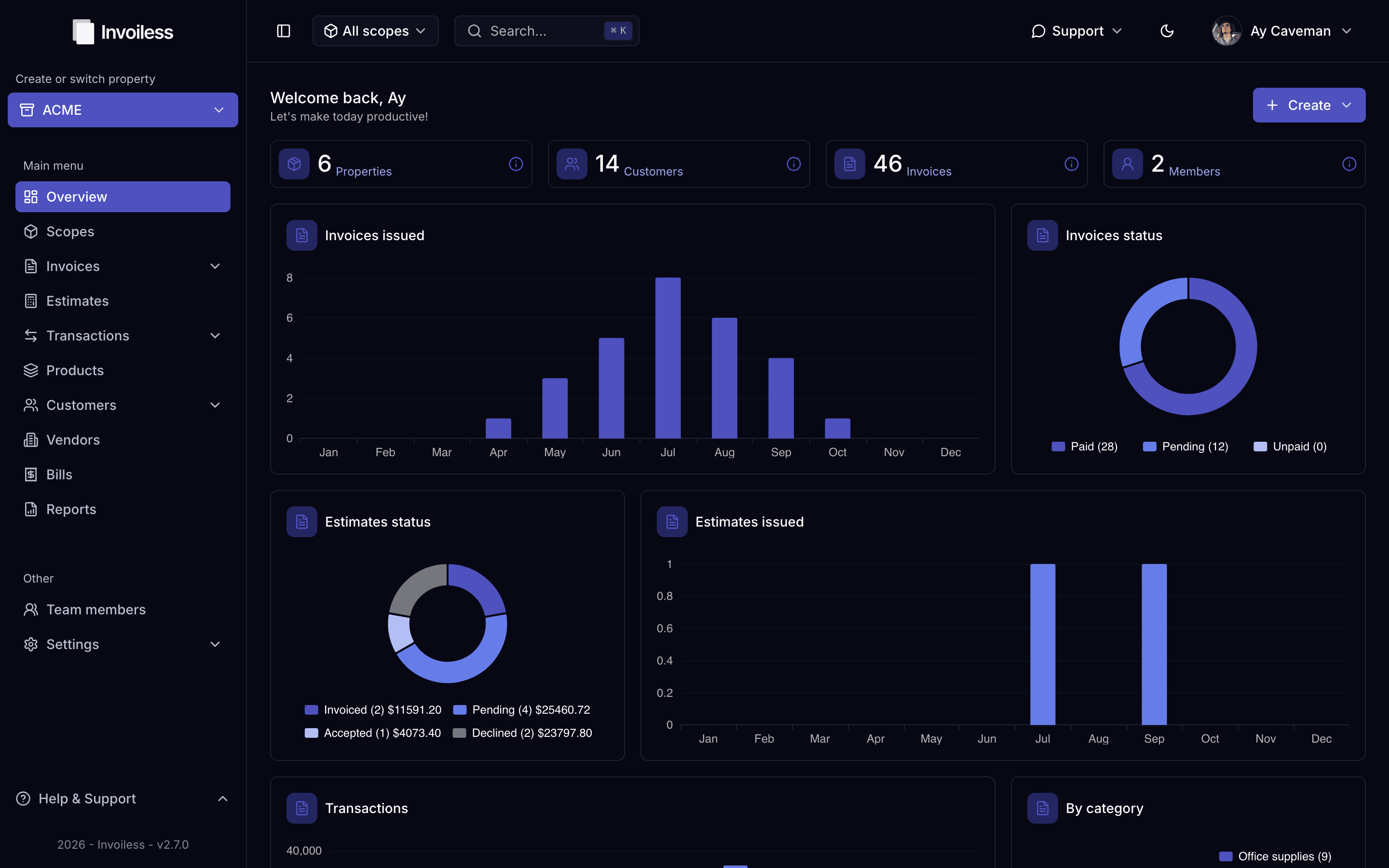1389x868 pixels.
Task: Expand the Settings submenu chevron
Action: coord(215,644)
